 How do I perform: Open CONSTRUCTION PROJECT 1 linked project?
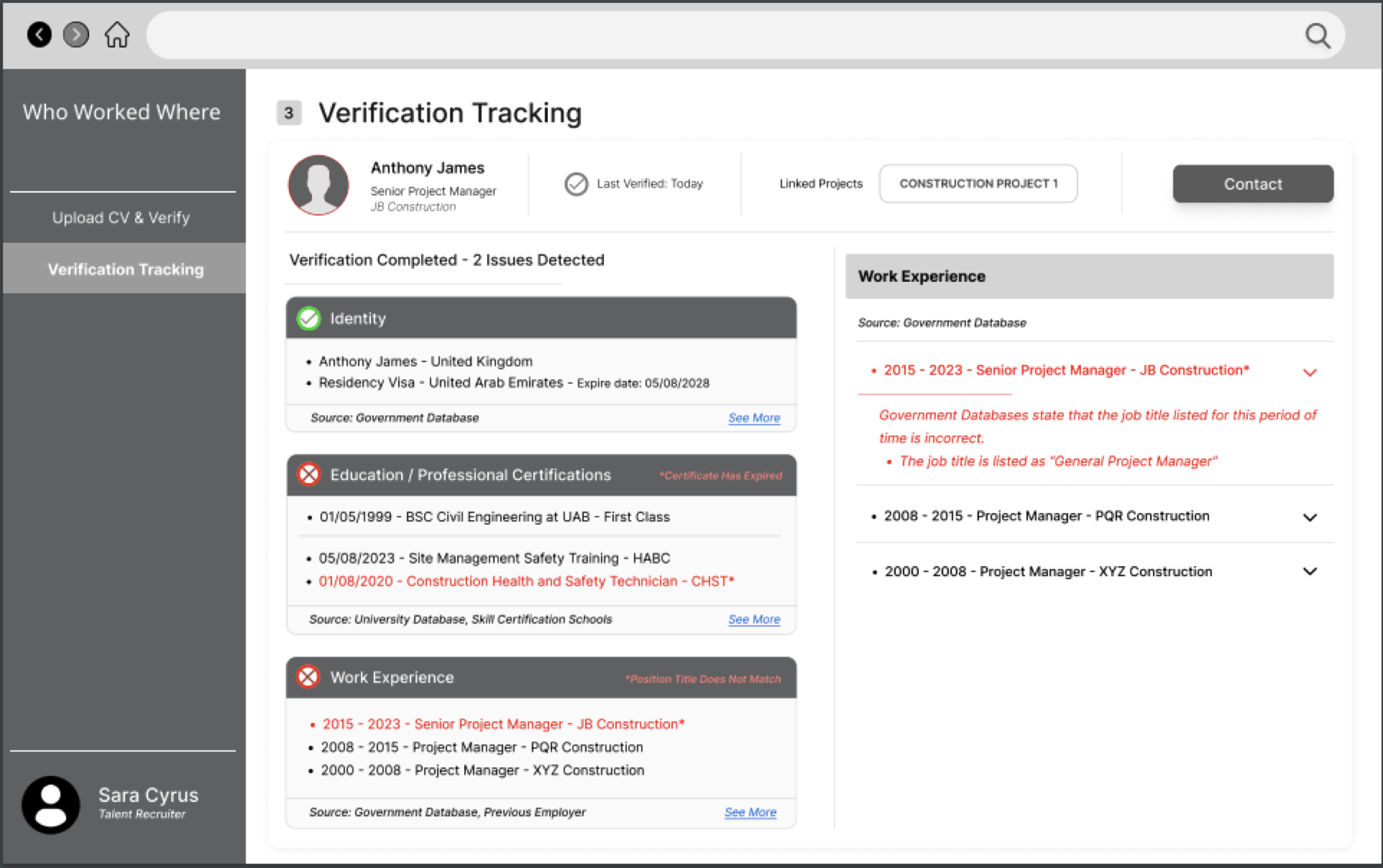point(978,184)
